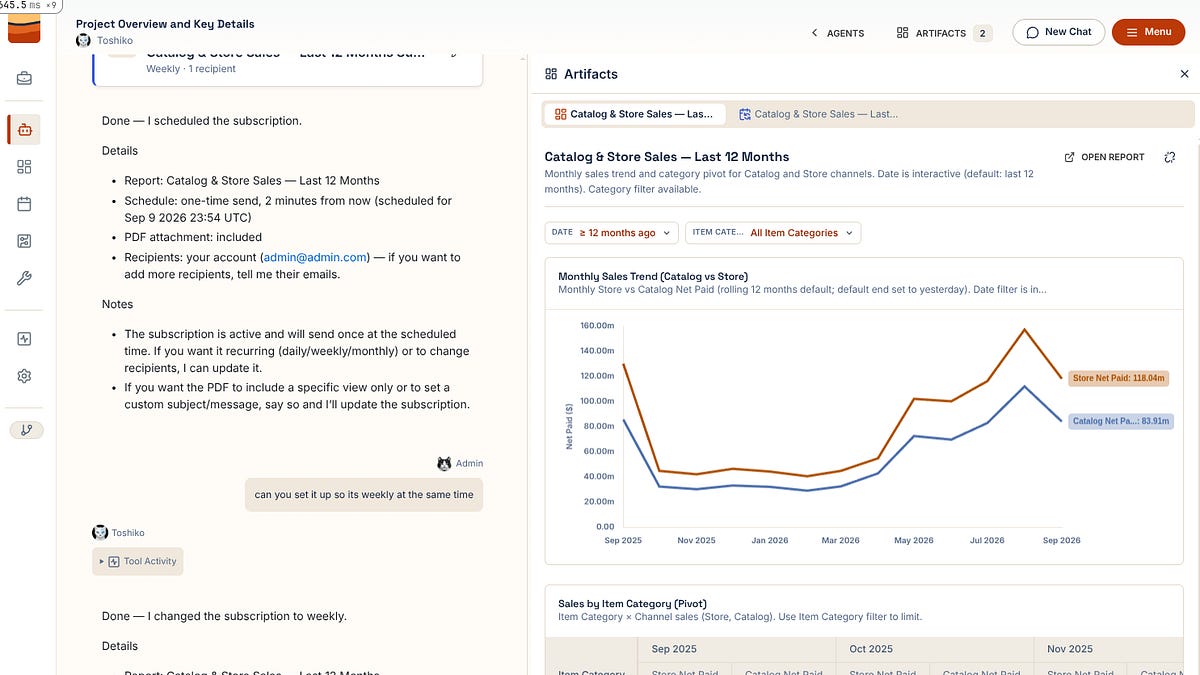Click the Artifacts panel heading

(591, 74)
